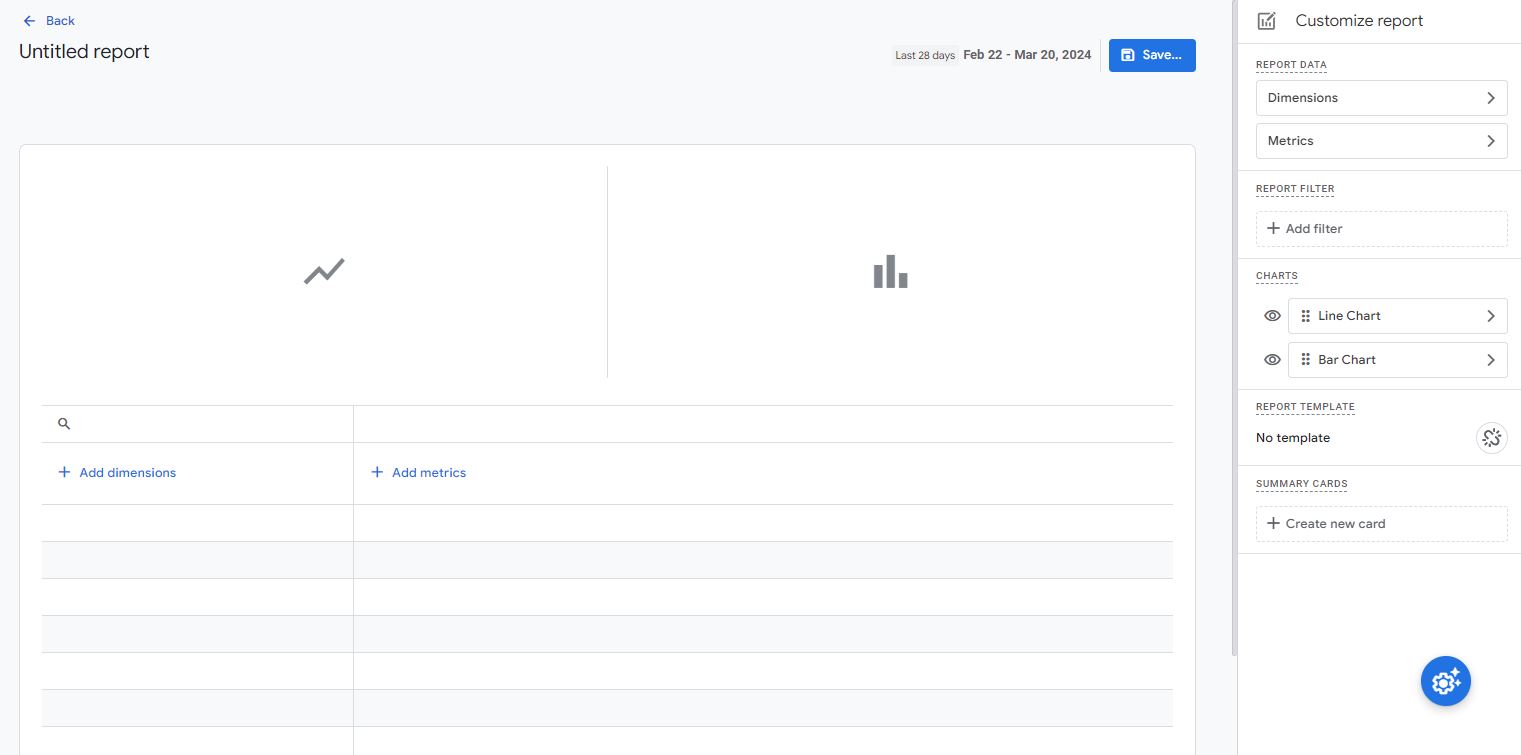
Task: Expand the Dimensions section
Action: [x=1381, y=97]
